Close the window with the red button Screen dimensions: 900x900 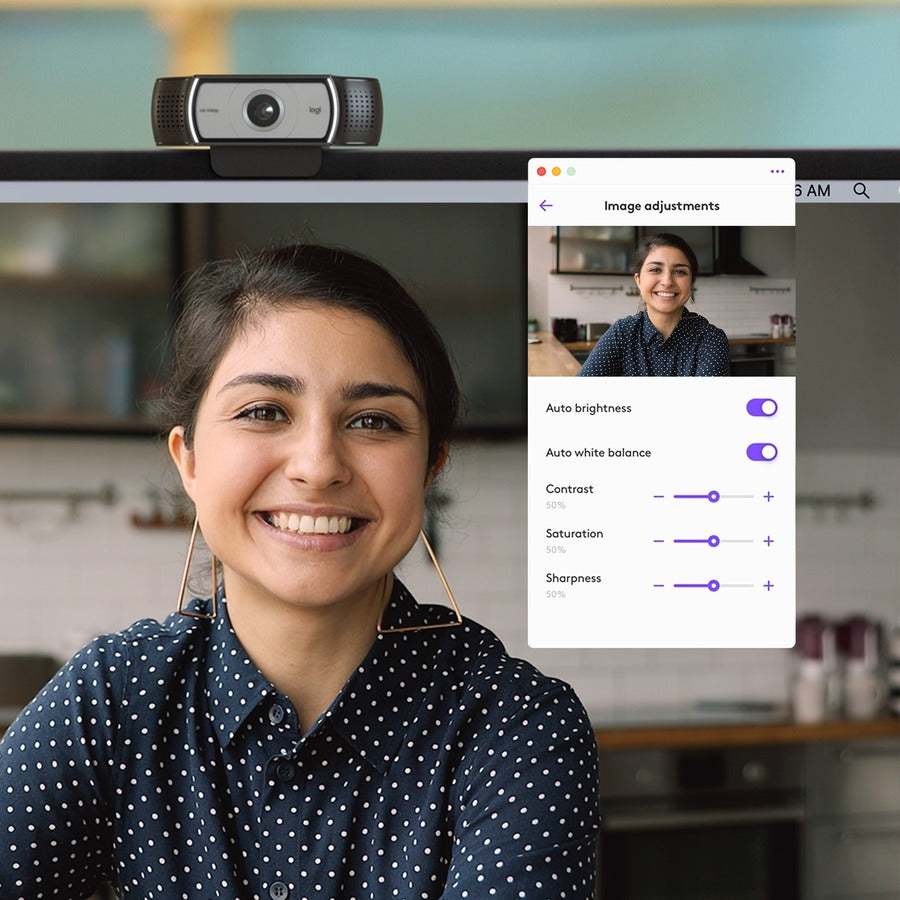coord(542,171)
